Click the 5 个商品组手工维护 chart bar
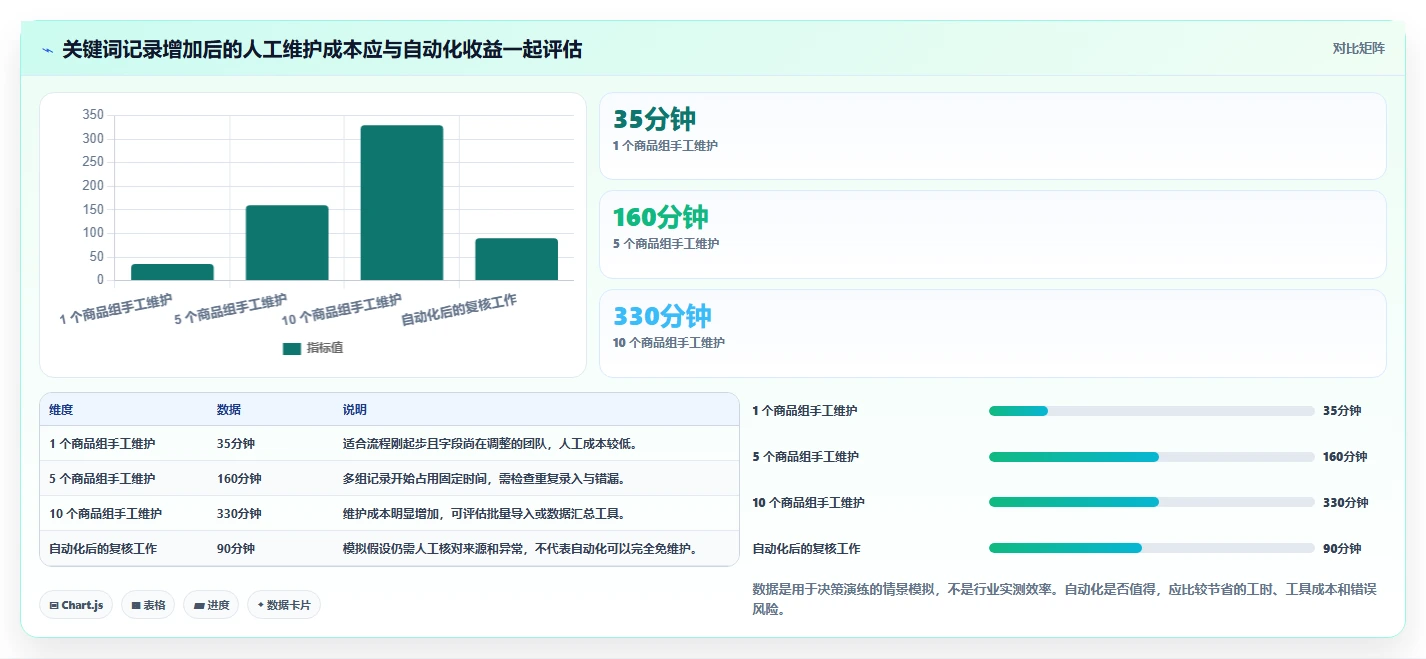This screenshot has height=659, width=1426. click(x=287, y=243)
